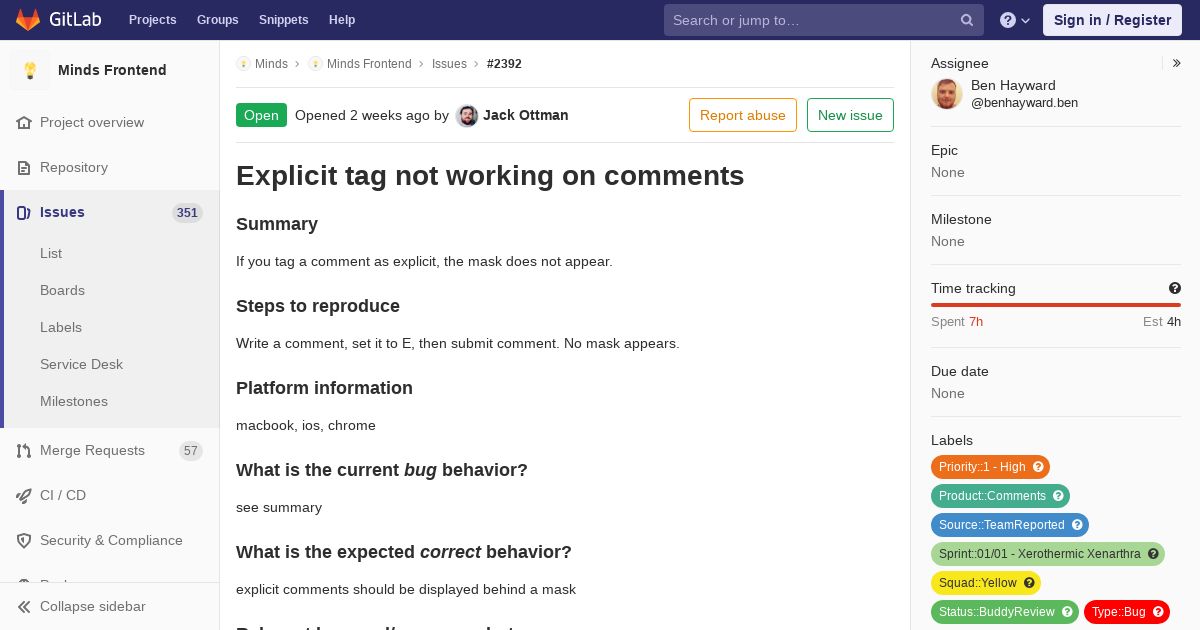
Task: Open Help in the top navbar
Action: pyautogui.click(x=342, y=20)
